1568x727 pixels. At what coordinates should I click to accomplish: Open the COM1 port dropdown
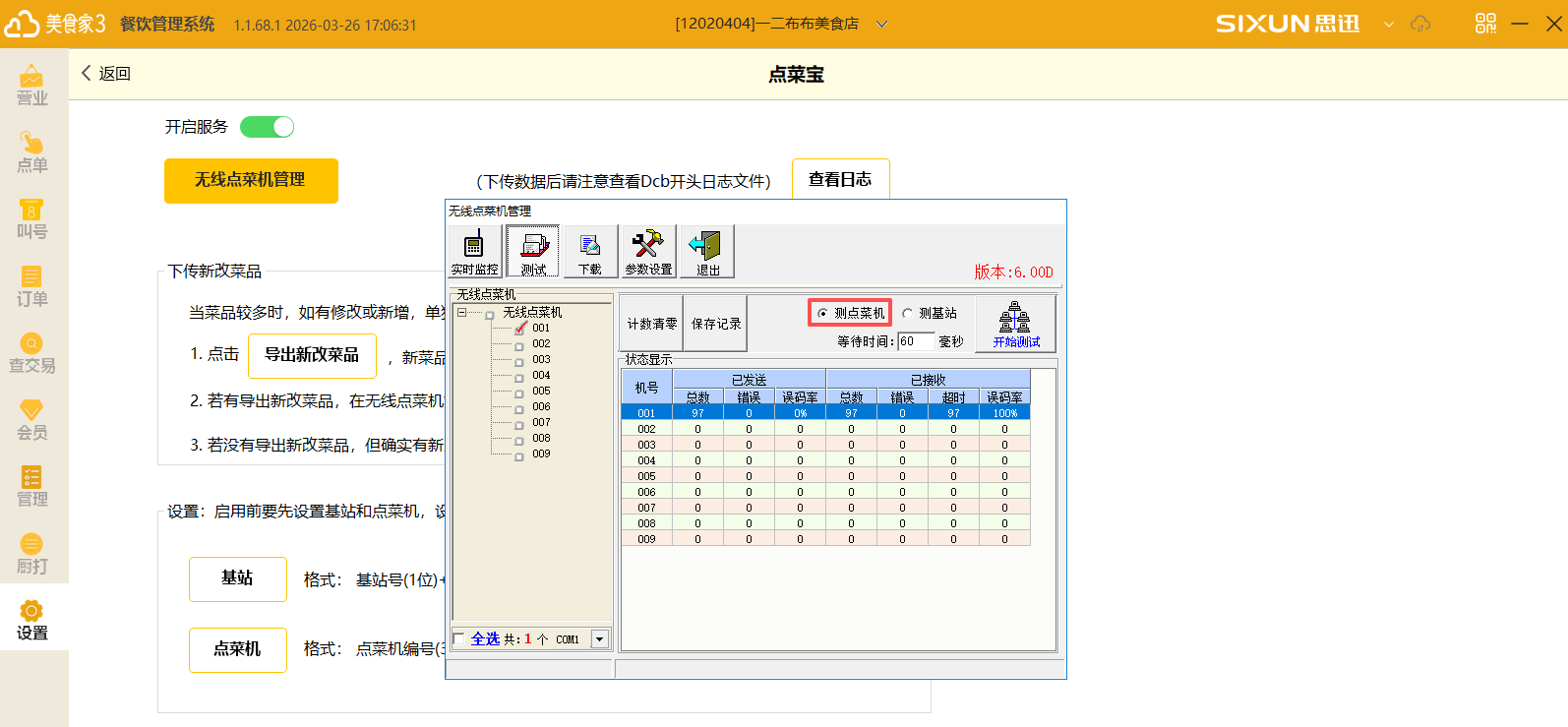(599, 639)
